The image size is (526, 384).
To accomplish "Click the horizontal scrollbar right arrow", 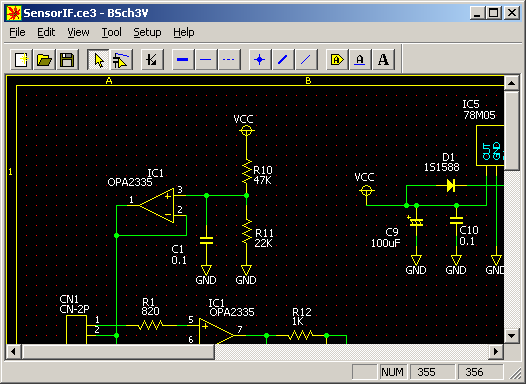I will coord(496,351).
